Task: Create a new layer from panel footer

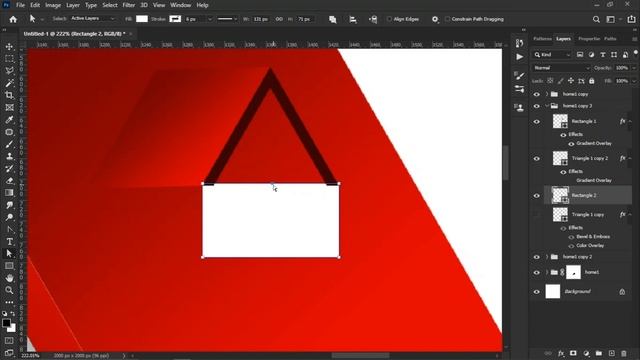Action: click(x=611, y=353)
